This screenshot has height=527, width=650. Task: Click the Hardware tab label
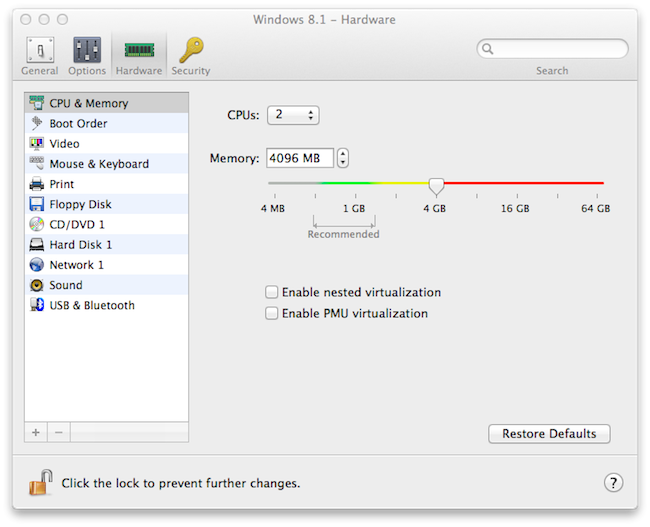[139, 70]
